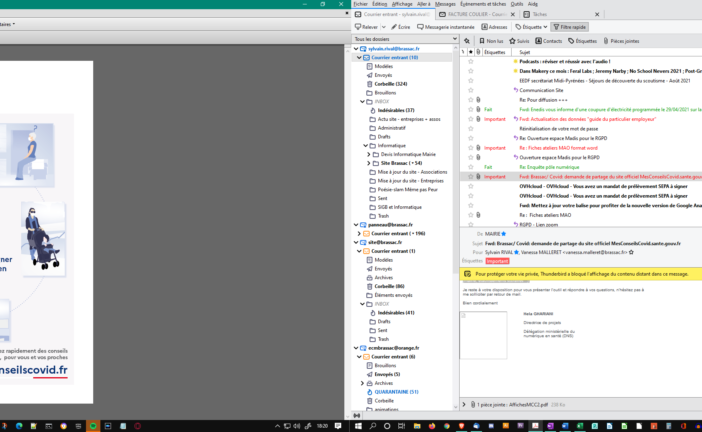The width and height of the screenshot is (702, 432).
Task: Compose a message with Écrire
Action: pyautogui.click(x=400, y=27)
